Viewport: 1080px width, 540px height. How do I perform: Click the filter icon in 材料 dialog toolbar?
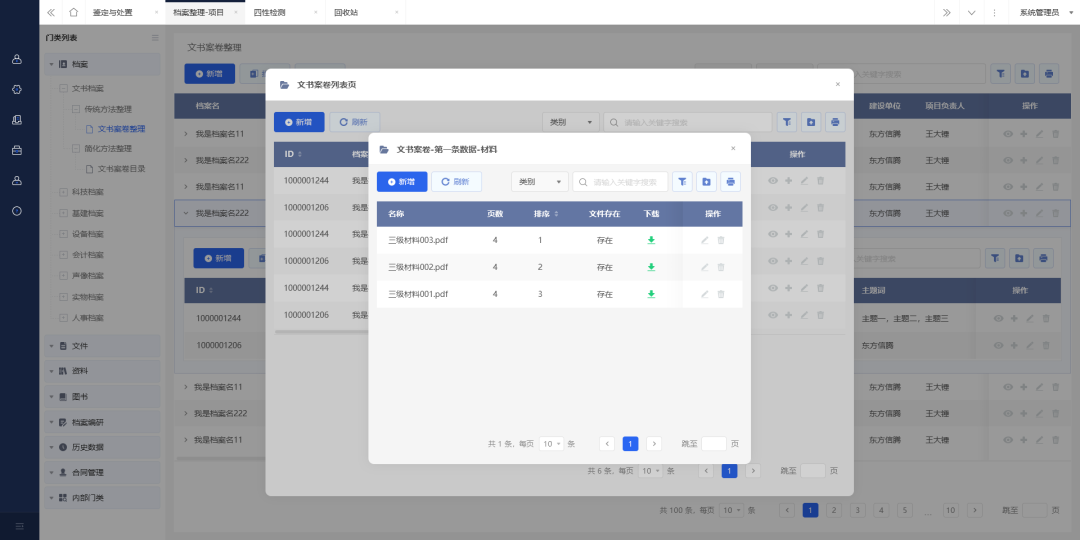pyautogui.click(x=682, y=182)
